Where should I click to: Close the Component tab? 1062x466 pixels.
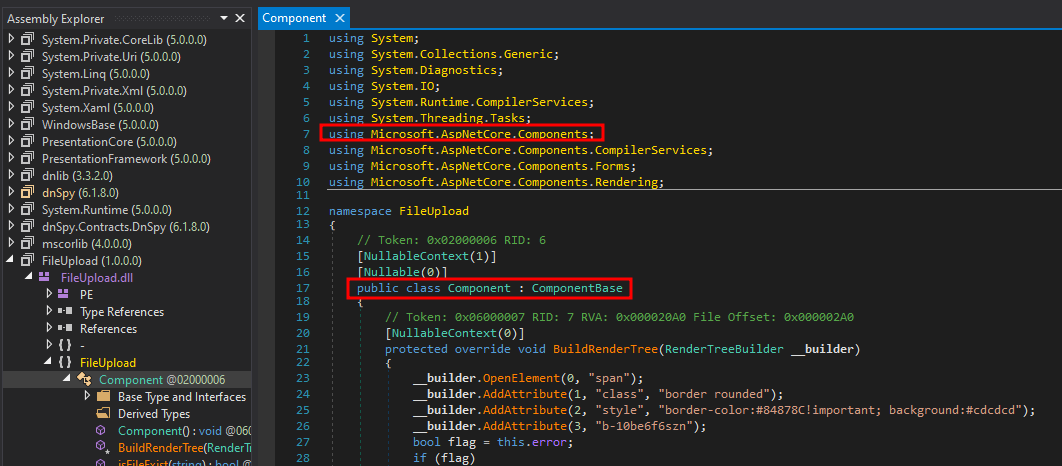tap(340, 18)
